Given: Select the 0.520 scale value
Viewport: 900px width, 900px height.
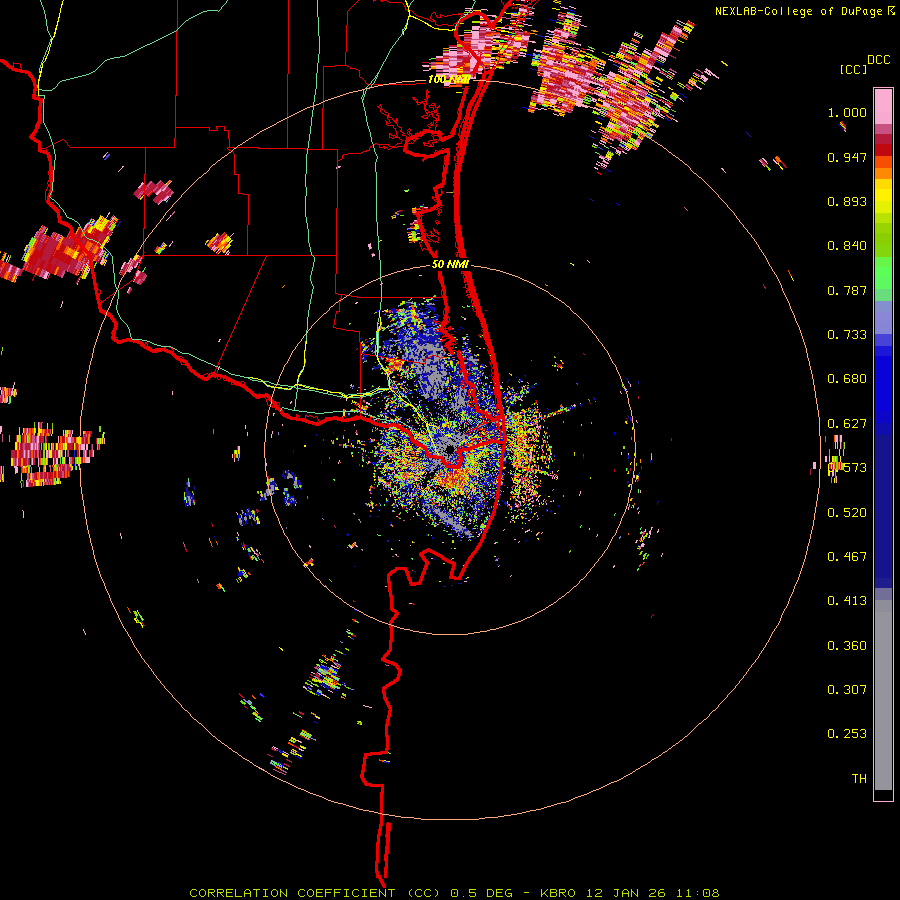Looking at the screenshot, I should coord(847,513).
